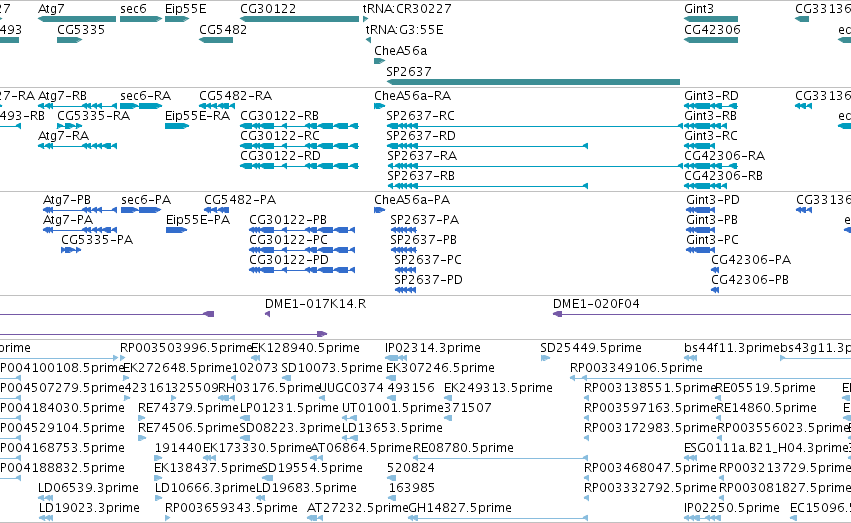Select the long SP2637 gene bar
This screenshot has height=523, width=851.
pyautogui.click(x=533, y=82)
